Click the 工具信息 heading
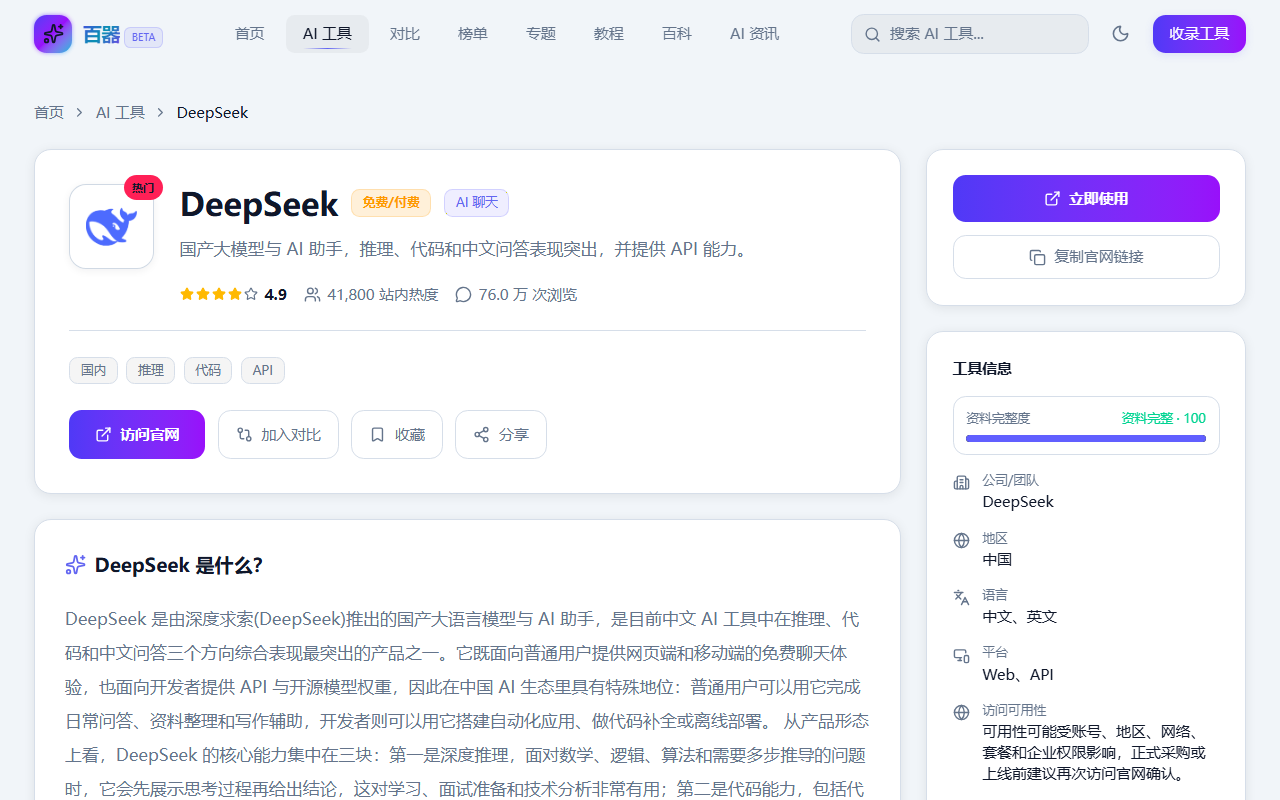This screenshot has width=1280, height=800. [x=982, y=369]
